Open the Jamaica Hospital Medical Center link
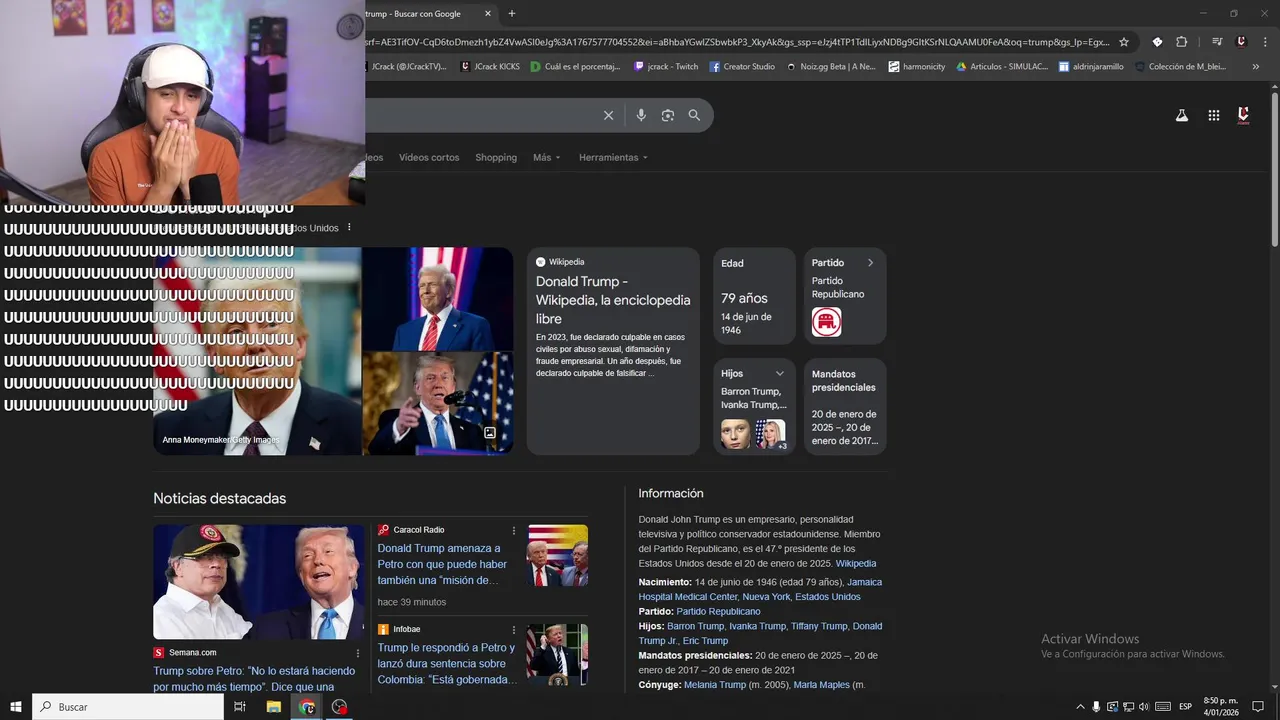 coord(760,589)
